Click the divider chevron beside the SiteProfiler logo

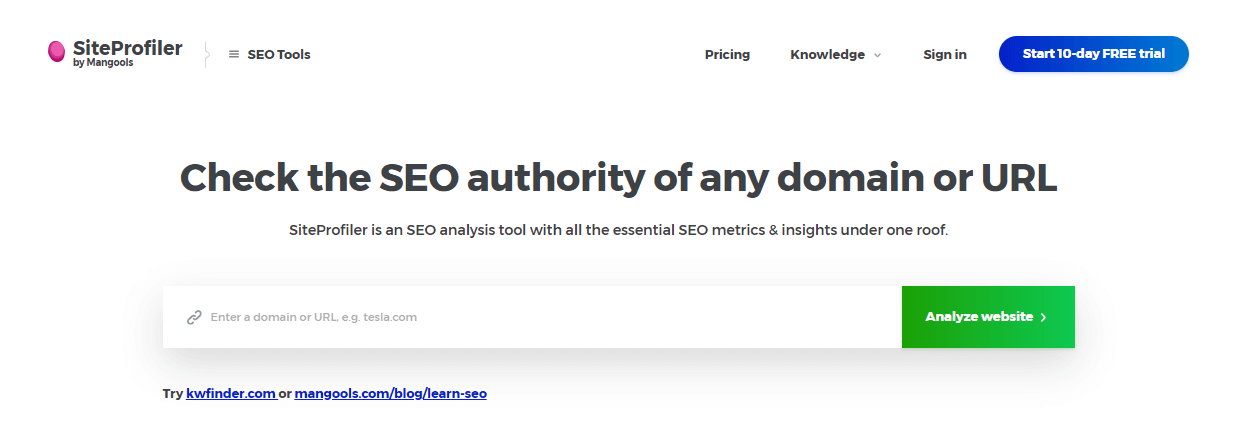tap(206, 54)
